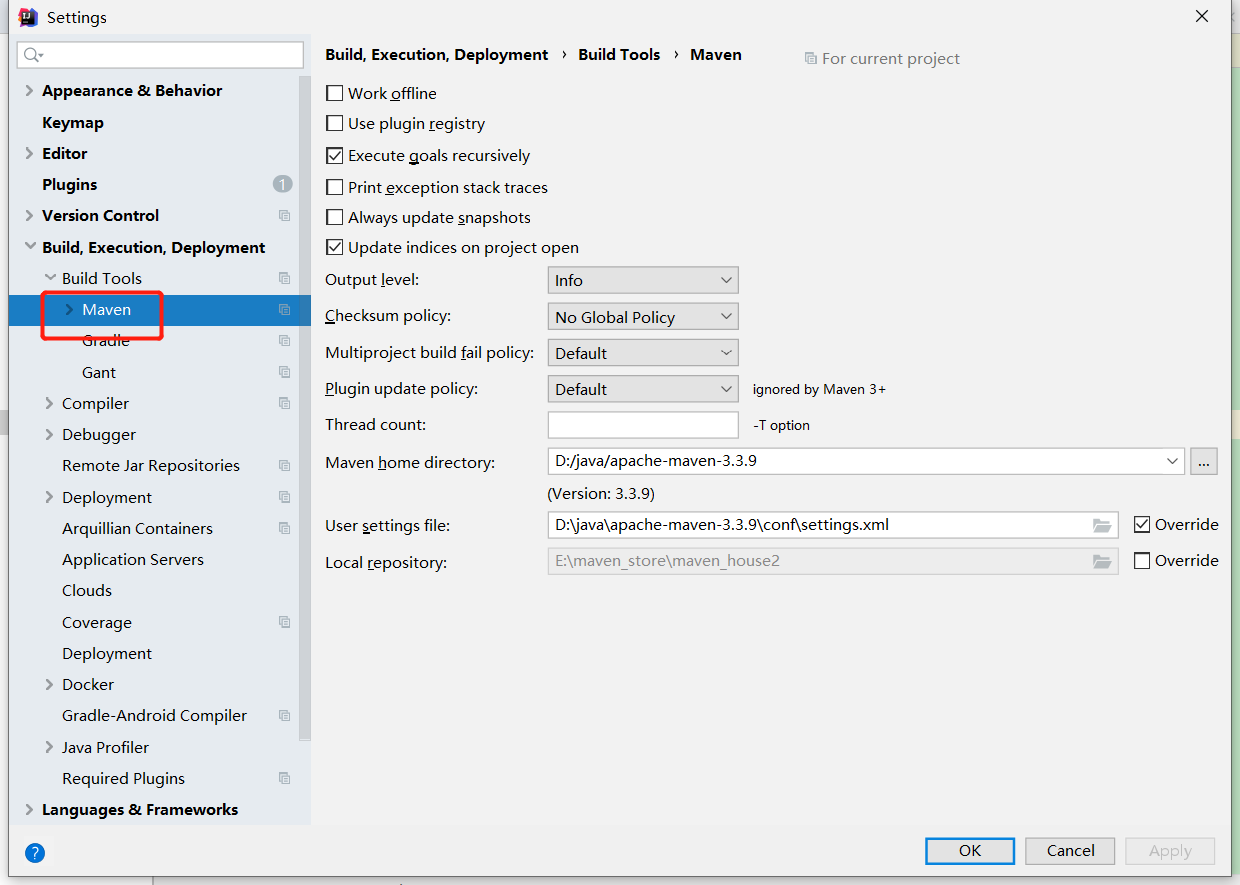Click browse ellipsis button for Maven home directory

[x=1203, y=461]
